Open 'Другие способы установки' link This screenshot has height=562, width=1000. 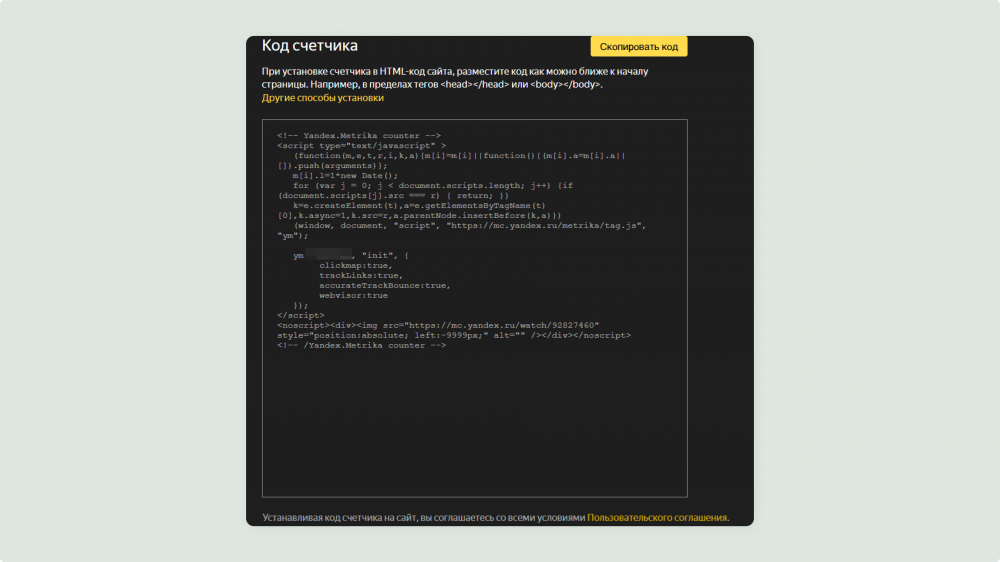[x=323, y=98]
